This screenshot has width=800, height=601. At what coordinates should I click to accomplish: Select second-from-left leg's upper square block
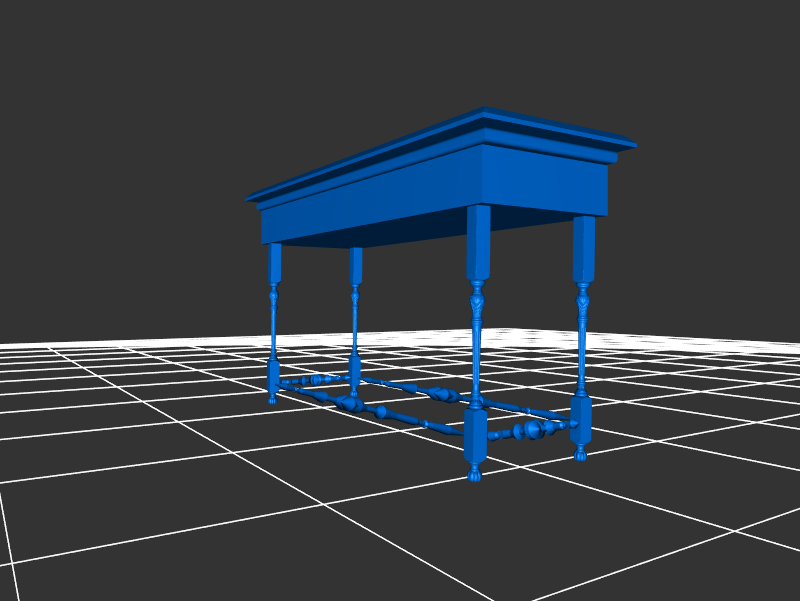tap(356, 265)
